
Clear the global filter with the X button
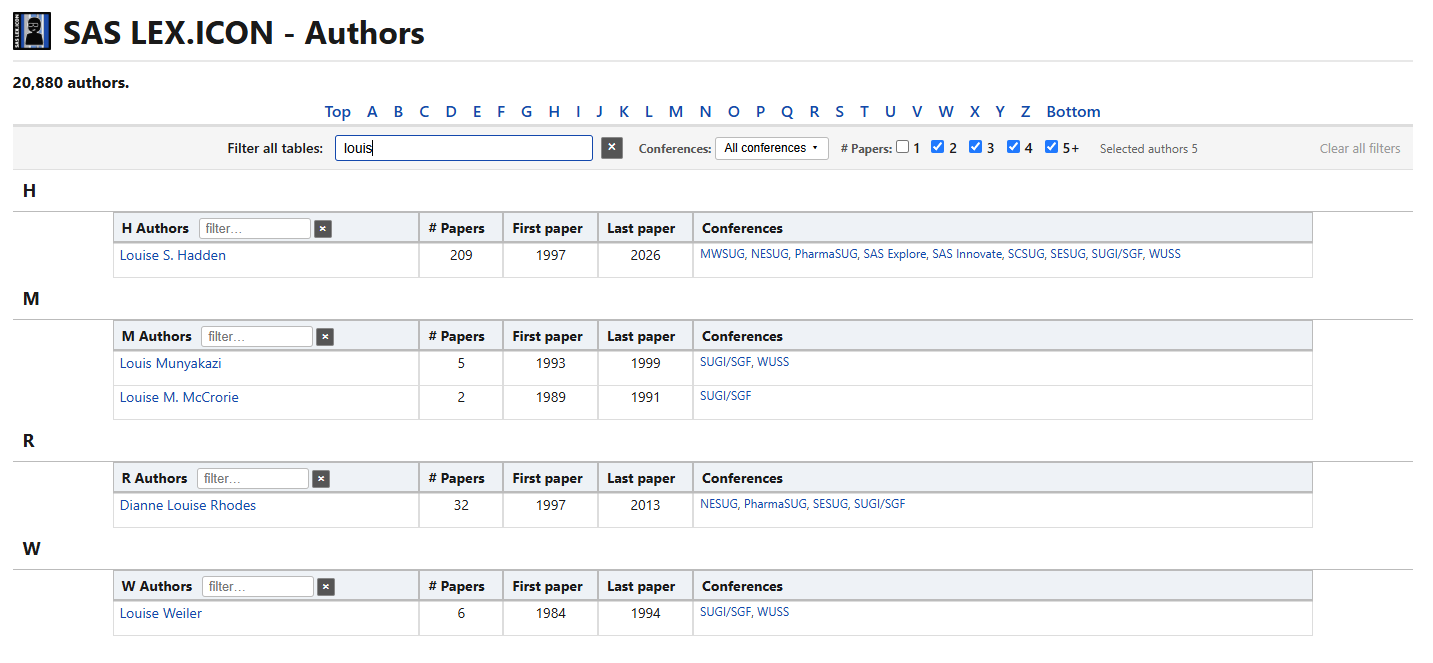(x=612, y=148)
